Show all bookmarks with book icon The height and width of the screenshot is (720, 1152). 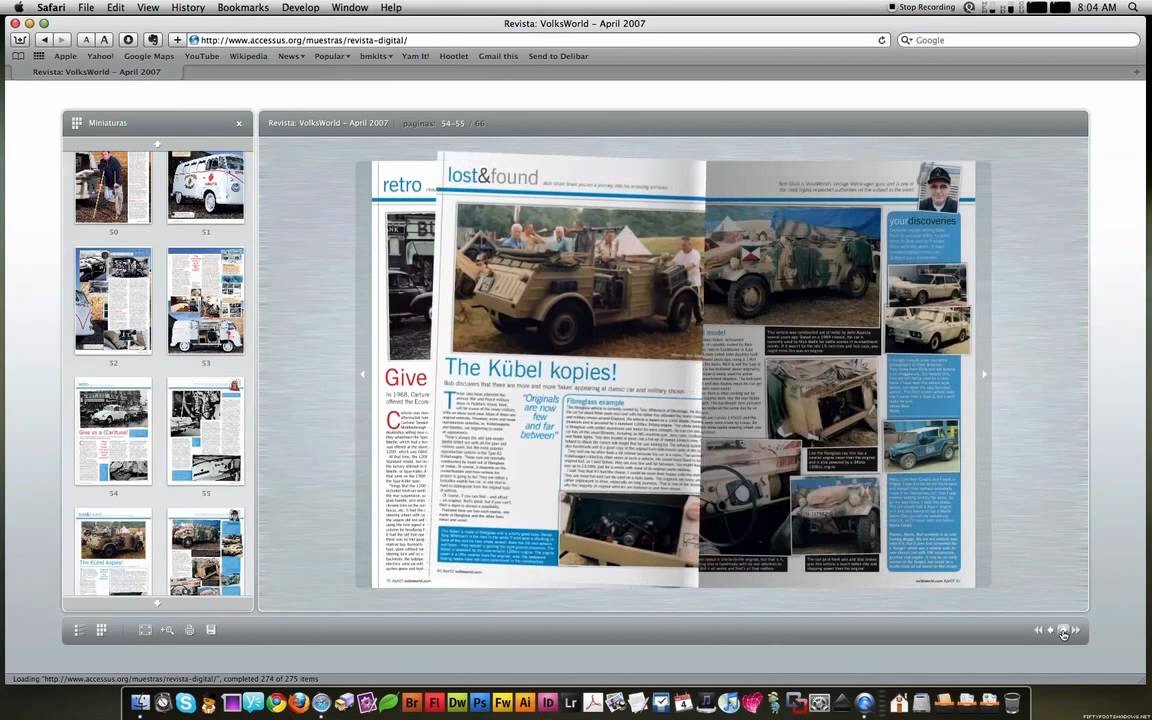click(x=18, y=56)
